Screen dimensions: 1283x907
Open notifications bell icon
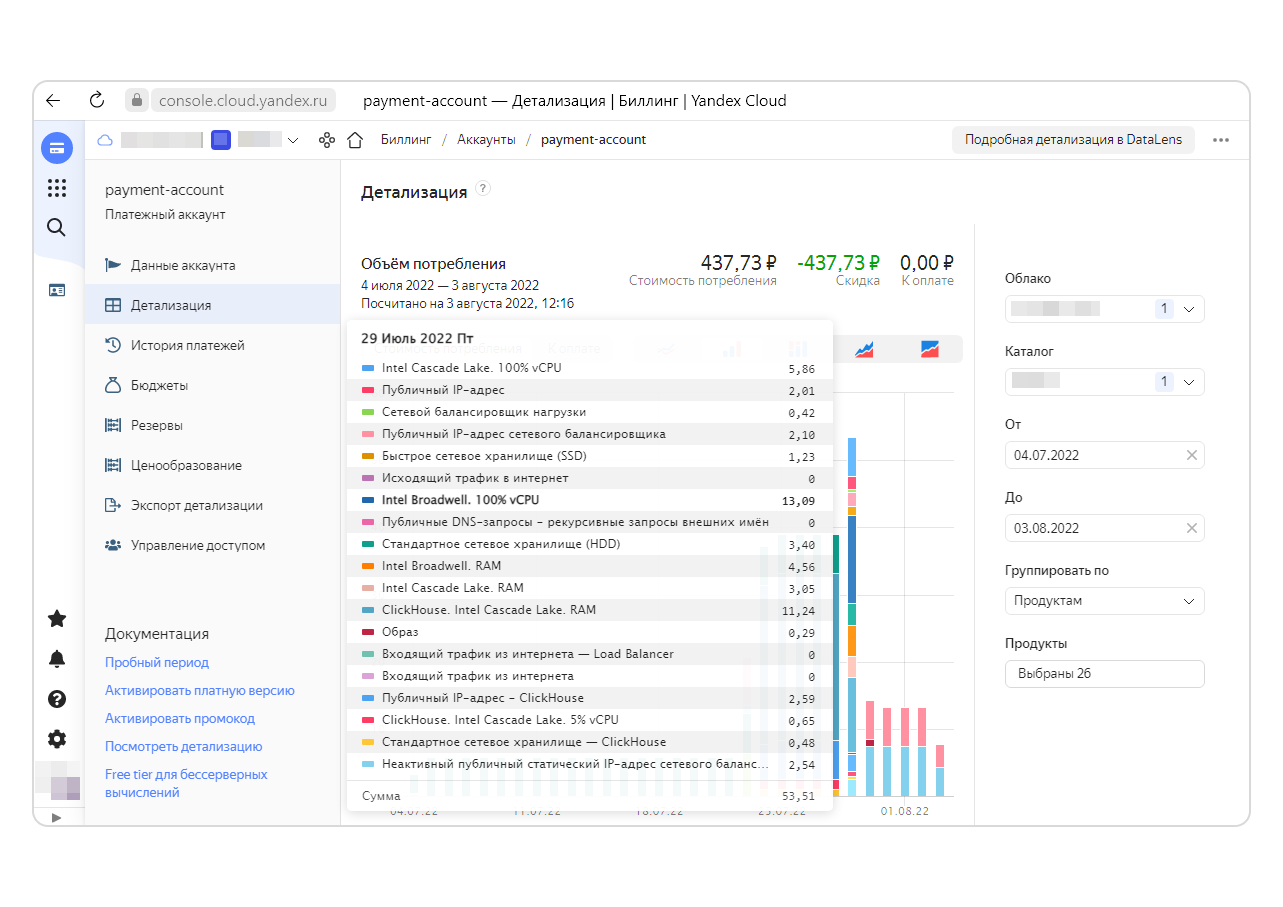pyautogui.click(x=57, y=658)
